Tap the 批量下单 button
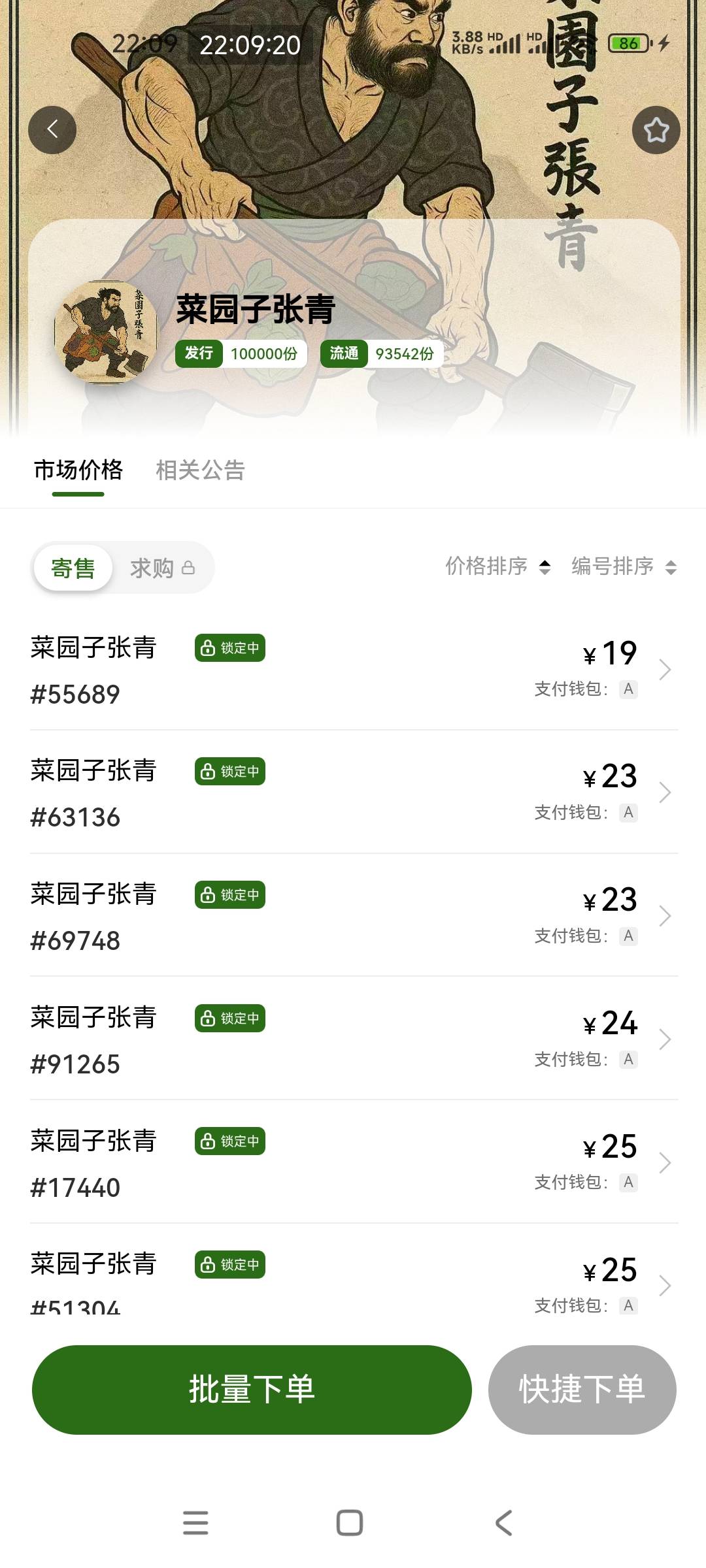The width and height of the screenshot is (706, 1568). [x=252, y=1390]
